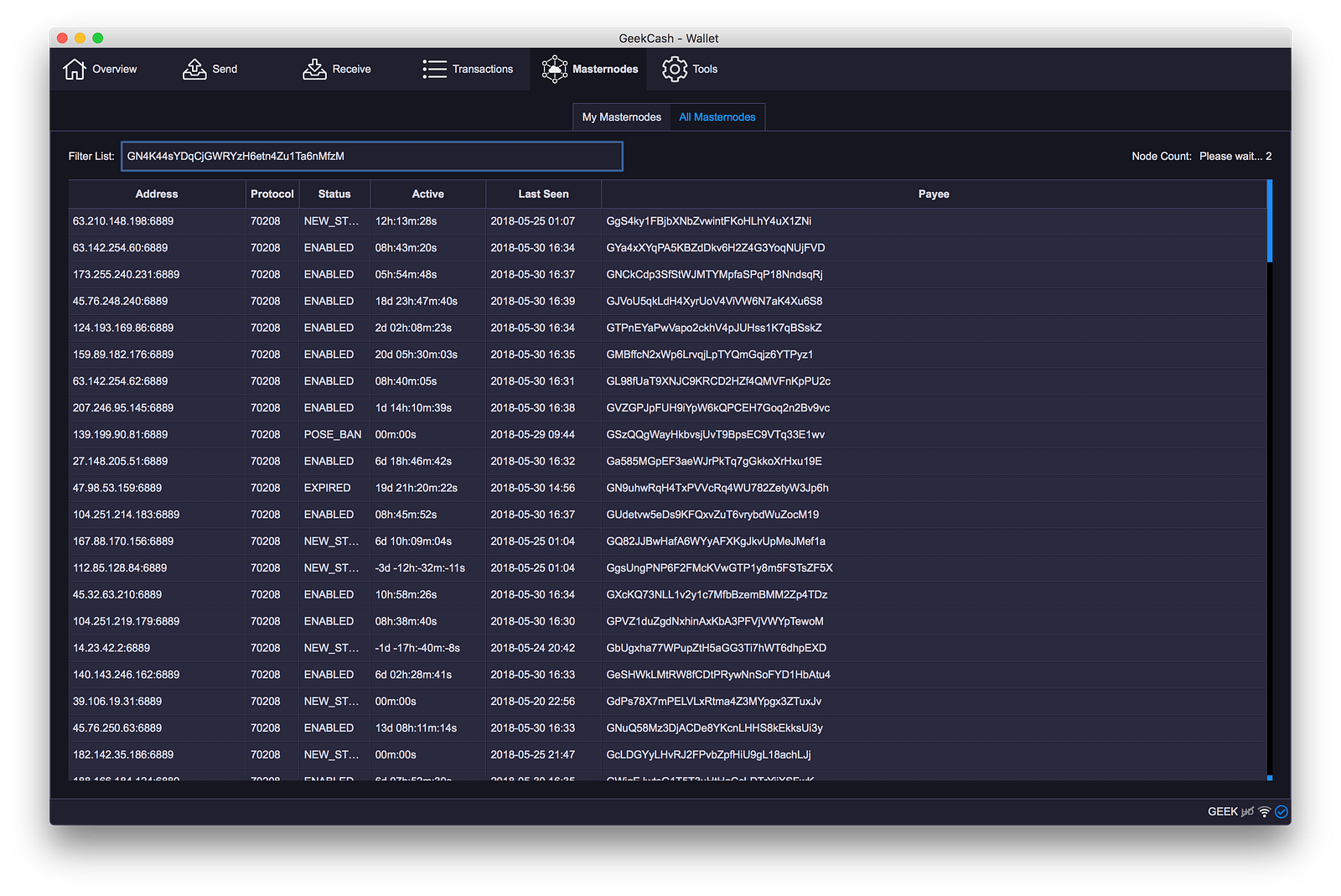
Task: Click last seen 2018-05-29 09:44
Action: click(533, 435)
